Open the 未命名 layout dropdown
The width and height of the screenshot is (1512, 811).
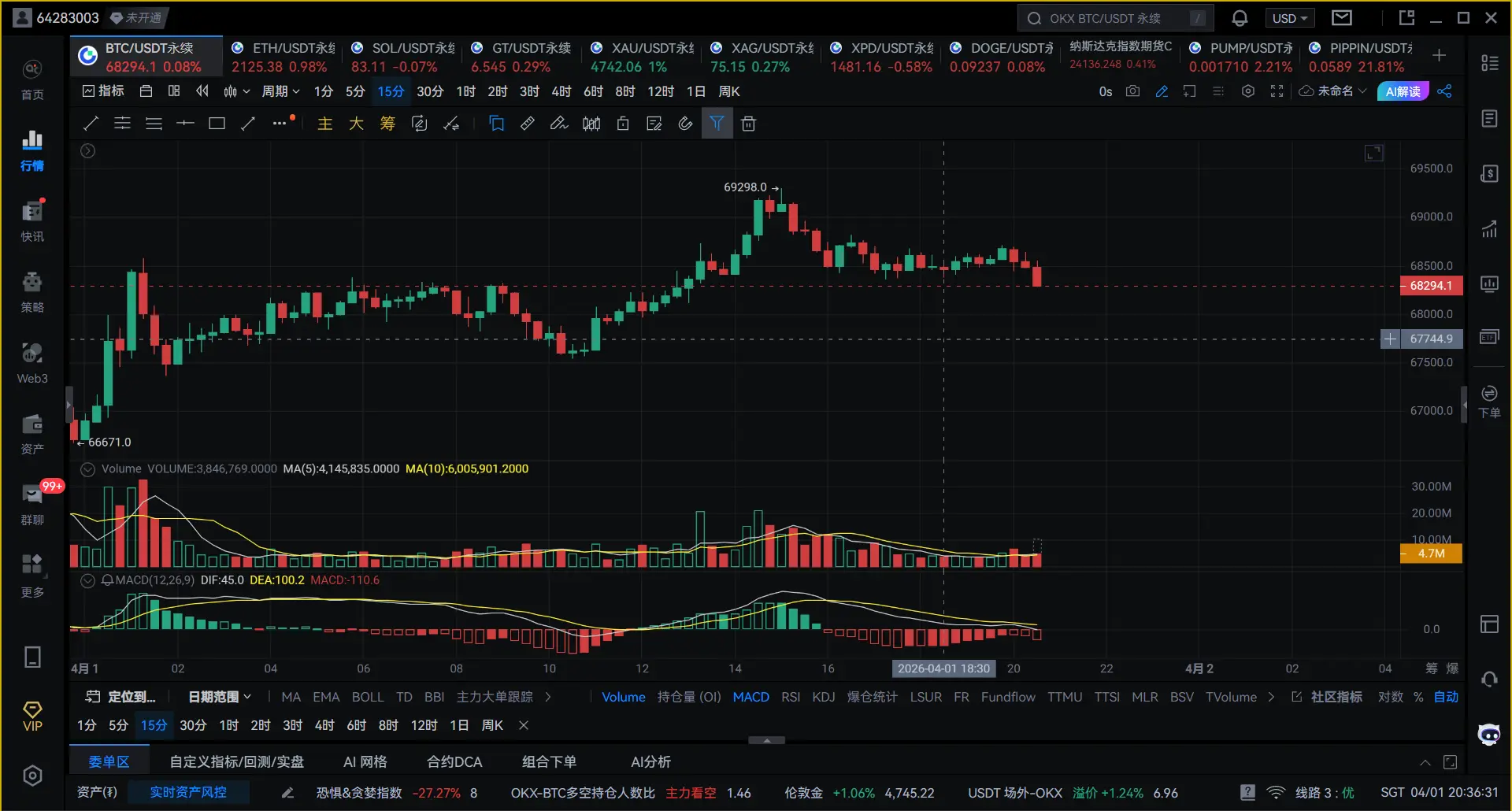coord(1333,91)
